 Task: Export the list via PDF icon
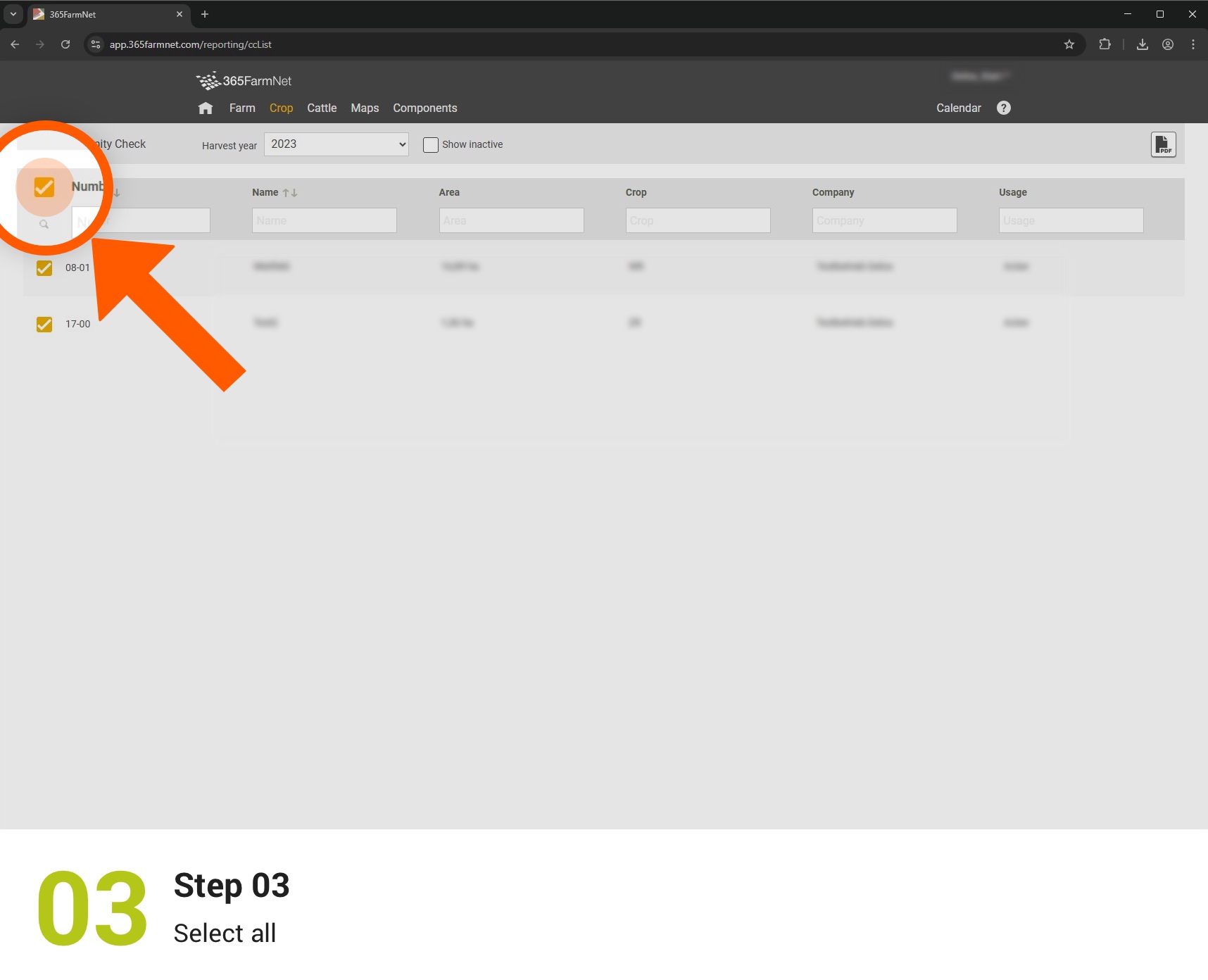tap(1163, 145)
